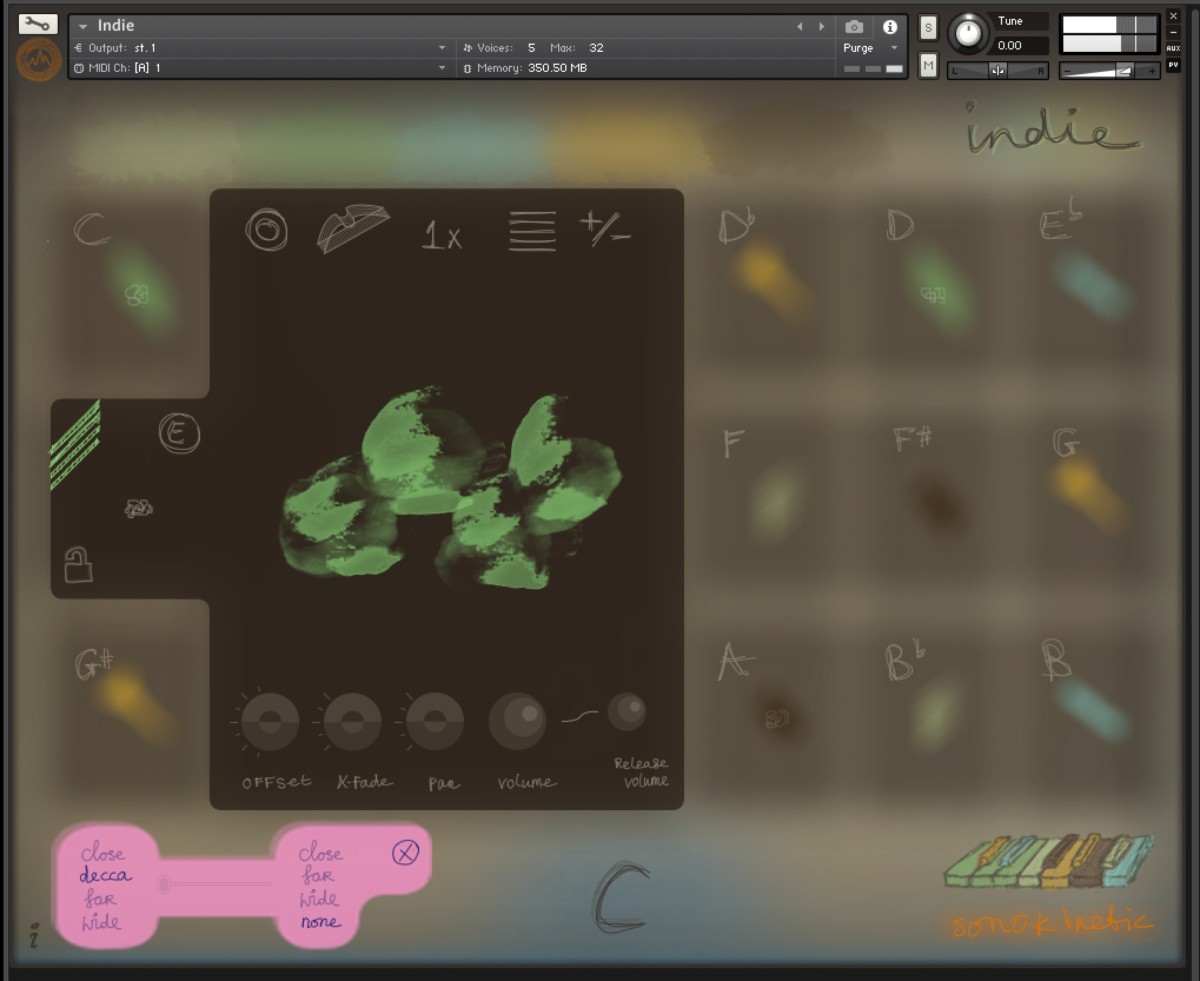Click the padlock icon
The height and width of the screenshot is (981, 1200).
pyautogui.click(x=78, y=564)
